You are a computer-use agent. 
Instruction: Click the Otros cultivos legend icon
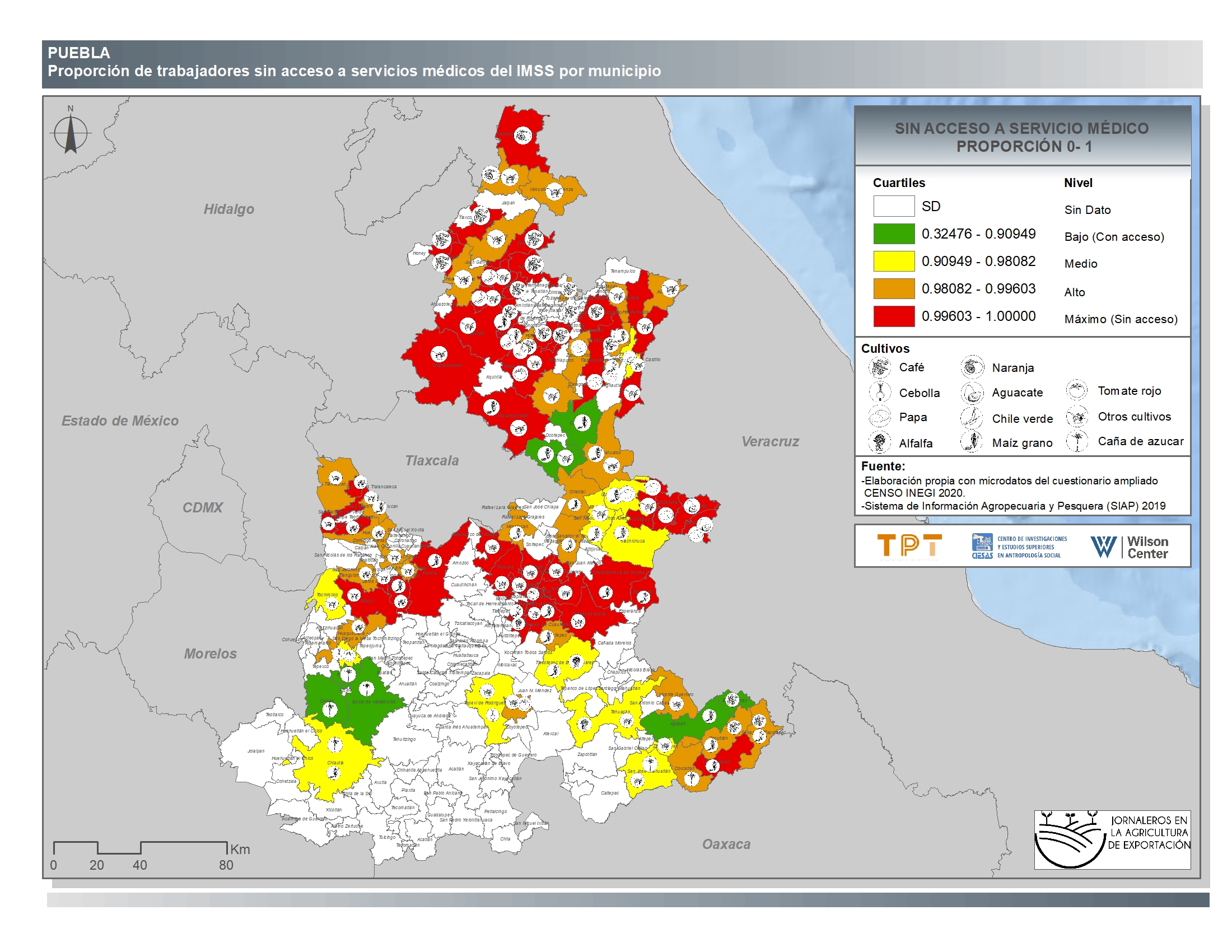point(1076,417)
